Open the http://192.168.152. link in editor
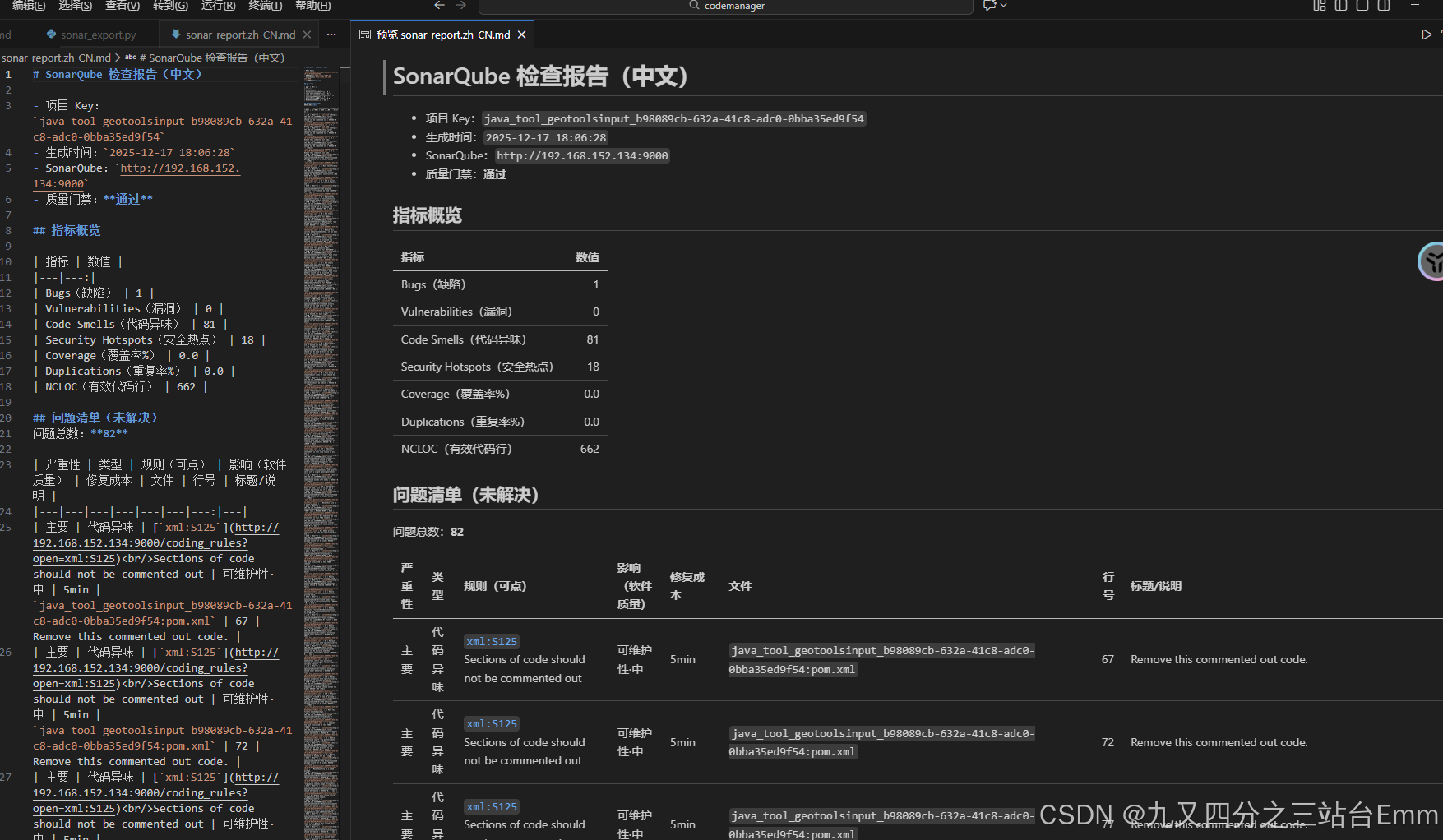 point(180,168)
